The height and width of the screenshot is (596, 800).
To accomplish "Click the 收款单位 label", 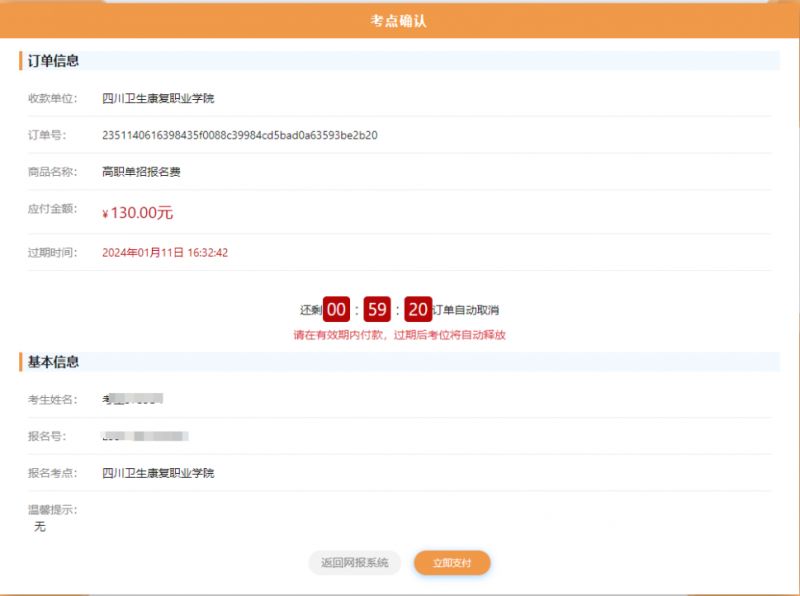I will click(53, 98).
